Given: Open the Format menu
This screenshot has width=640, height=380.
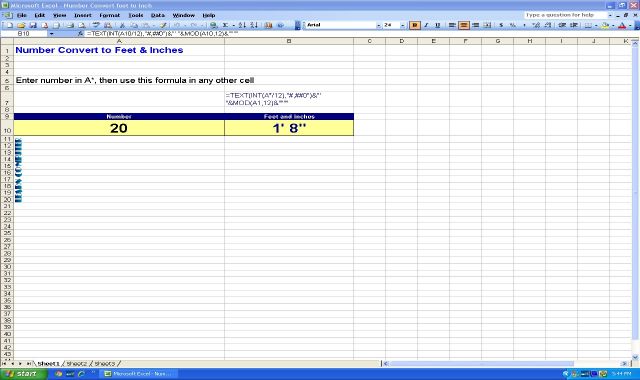Looking at the screenshot, I should [109, 15].
